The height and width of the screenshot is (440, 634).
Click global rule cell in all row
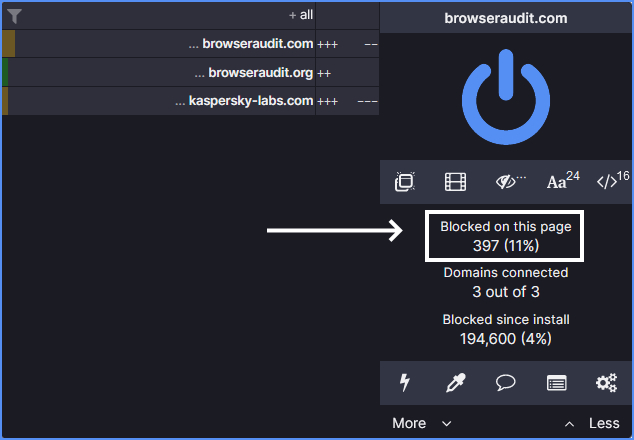[347, 15]
